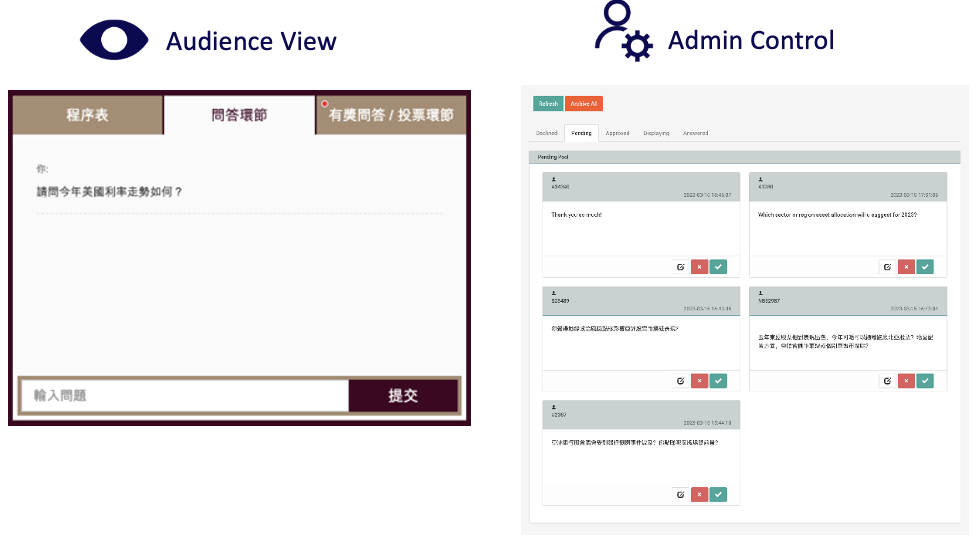Select the Answered tab

(696, 133)
